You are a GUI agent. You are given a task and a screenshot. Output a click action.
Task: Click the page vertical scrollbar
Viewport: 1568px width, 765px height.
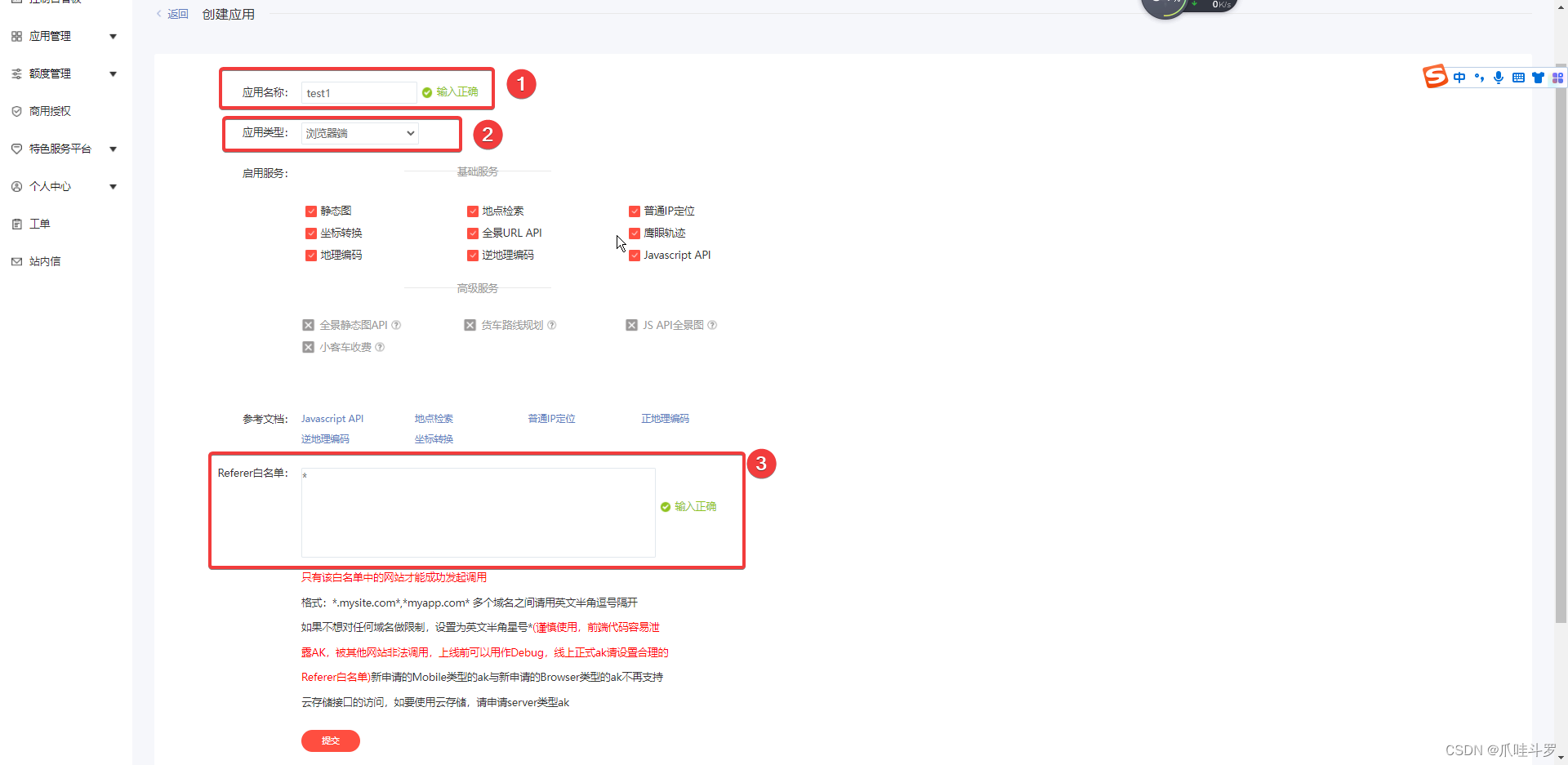[1561, 343]
